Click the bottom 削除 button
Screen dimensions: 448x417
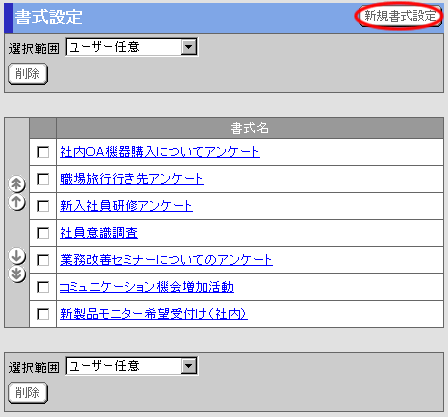(28, 393)
